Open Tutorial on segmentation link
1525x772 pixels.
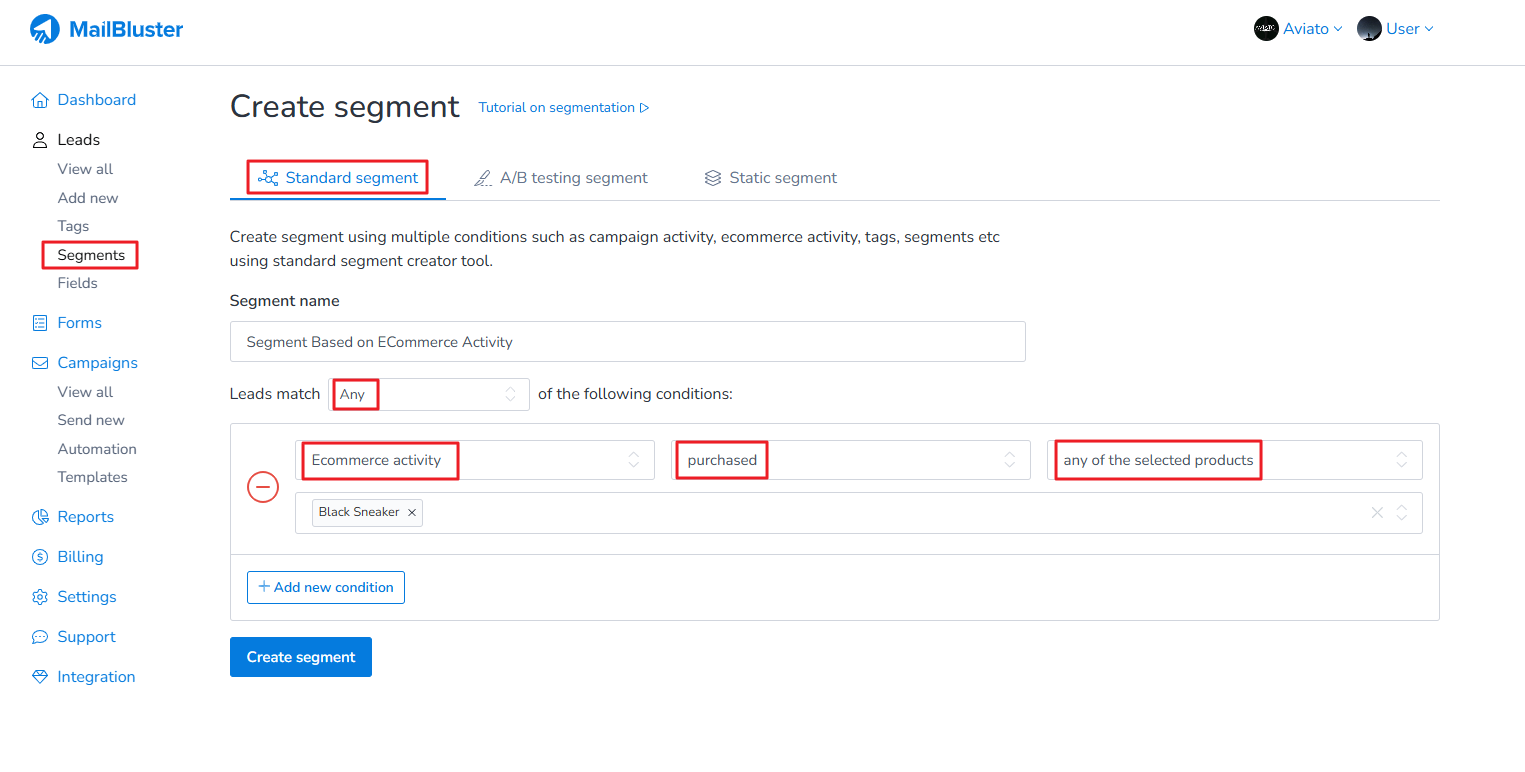tap(564, 108)
